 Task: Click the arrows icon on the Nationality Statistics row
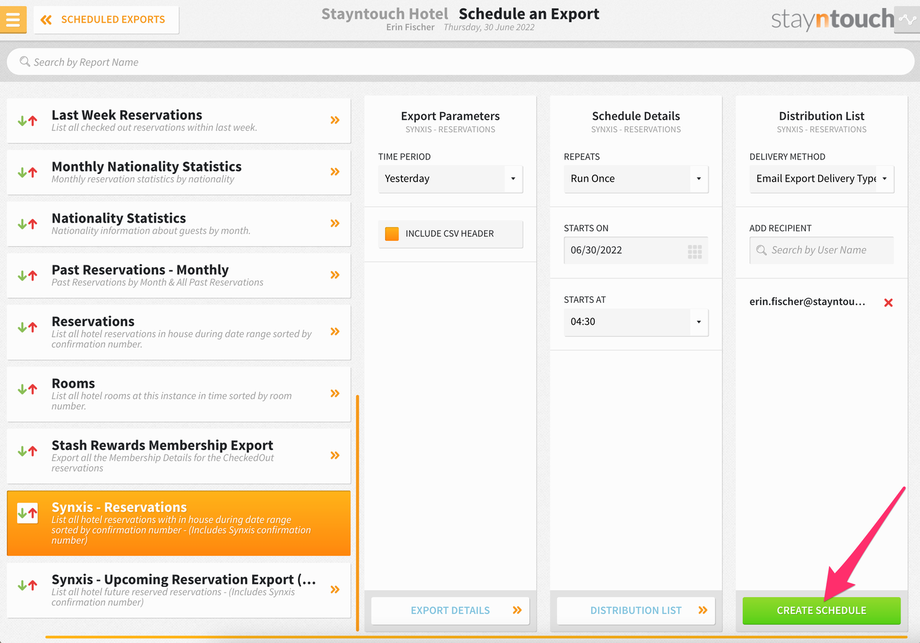coord(28,224)
